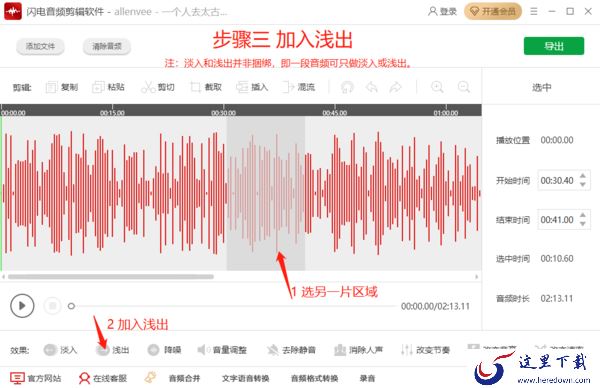Image resolution: width=600 pixels, height=388 pixels.
Task: Choose the Crop (截取) tool
Action: [x=206, y=87]
